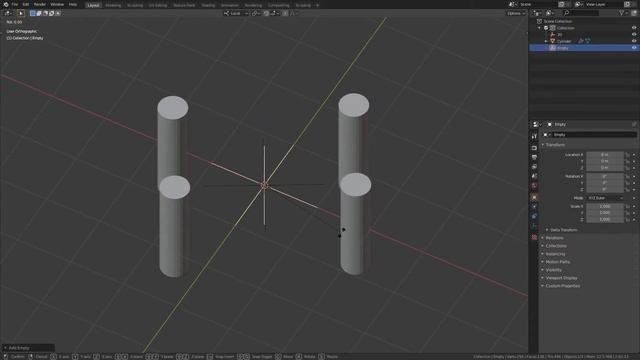Open the 3D viewport editor type menu
640x360 pixels.
[8, 13]
